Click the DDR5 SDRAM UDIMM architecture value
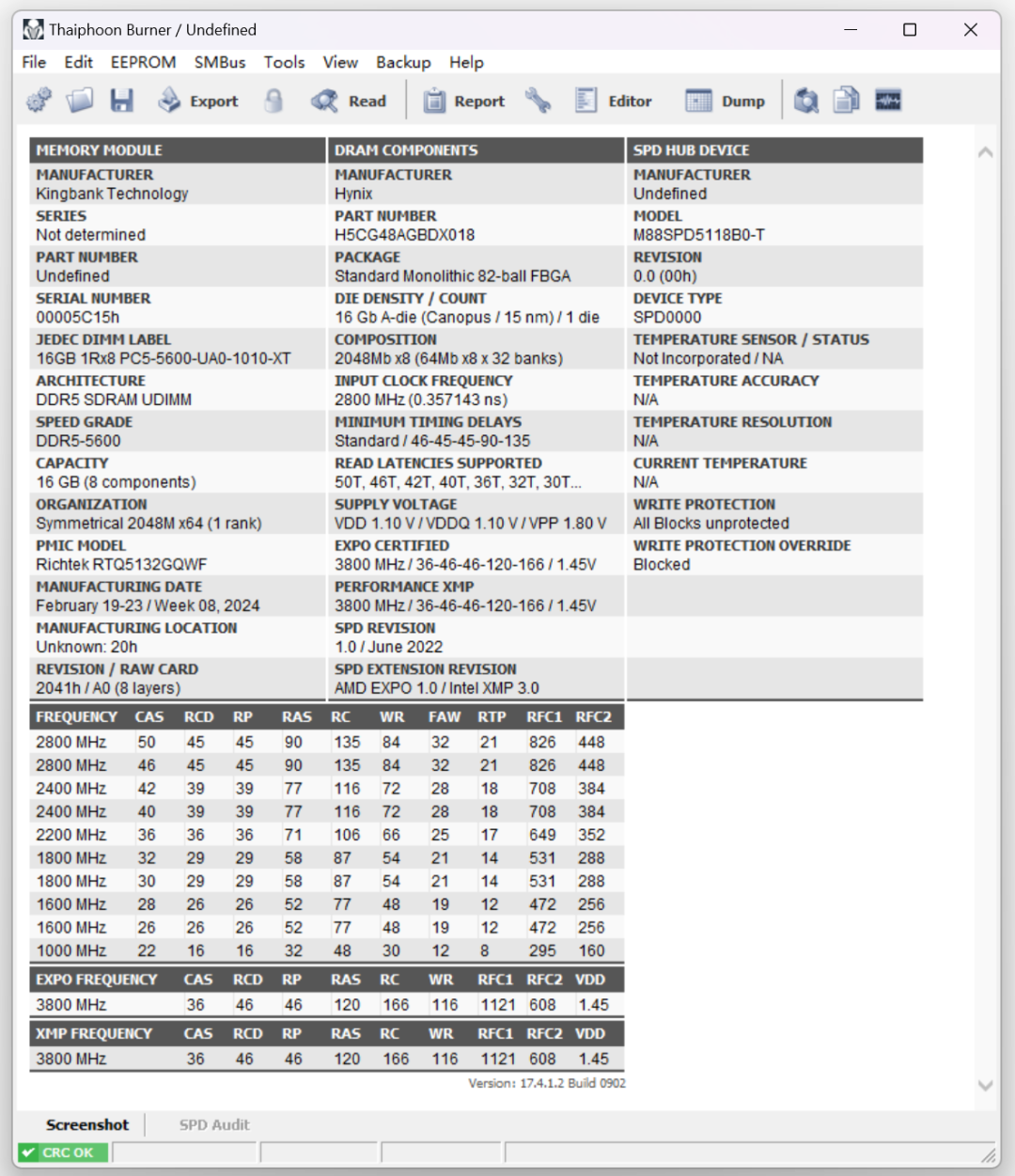Image resolution: width=1015 pixels, height=1176 pixels. click(114, 400)
